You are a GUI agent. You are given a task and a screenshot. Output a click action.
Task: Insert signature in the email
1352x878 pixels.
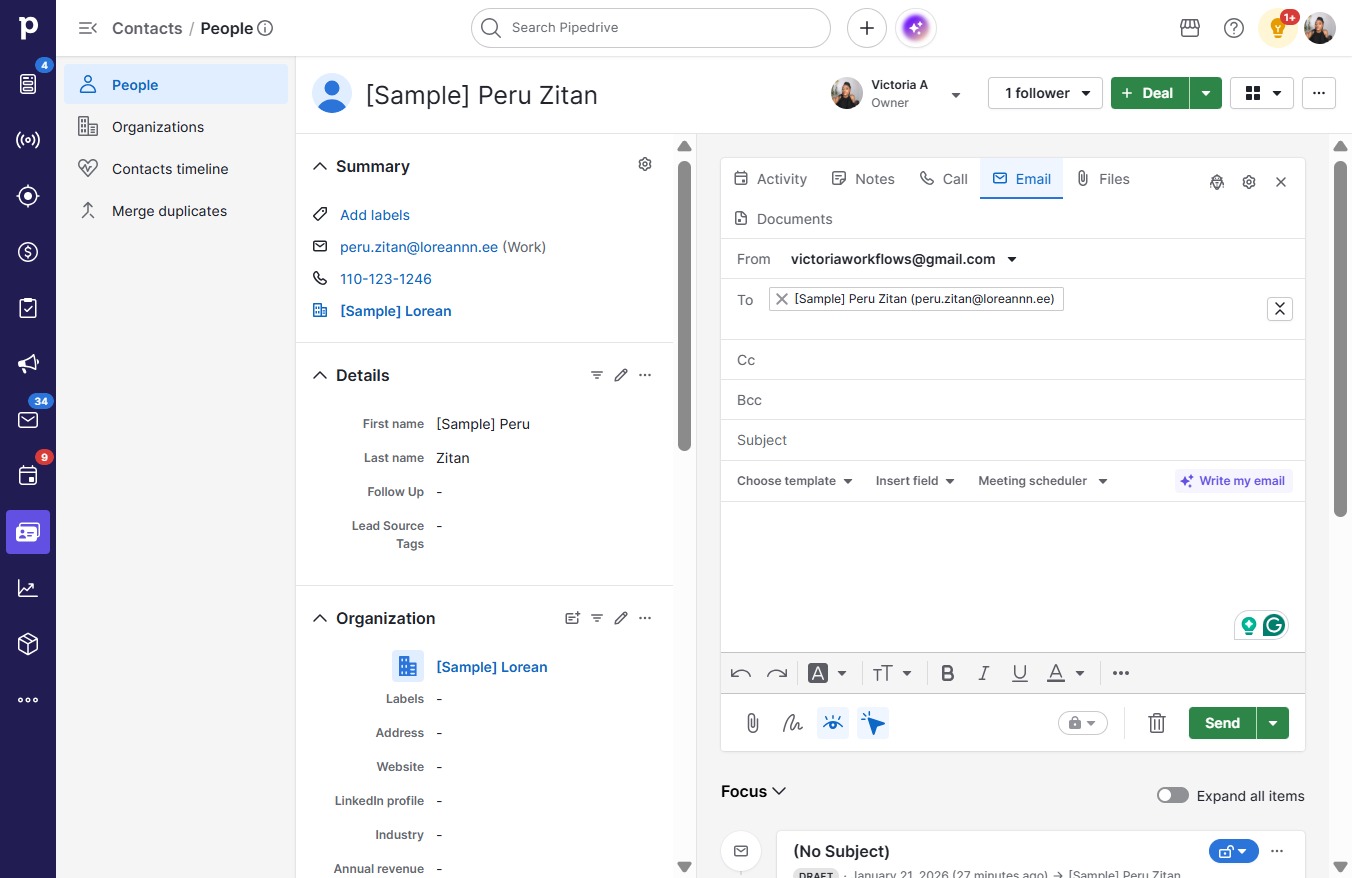(793, 723)
